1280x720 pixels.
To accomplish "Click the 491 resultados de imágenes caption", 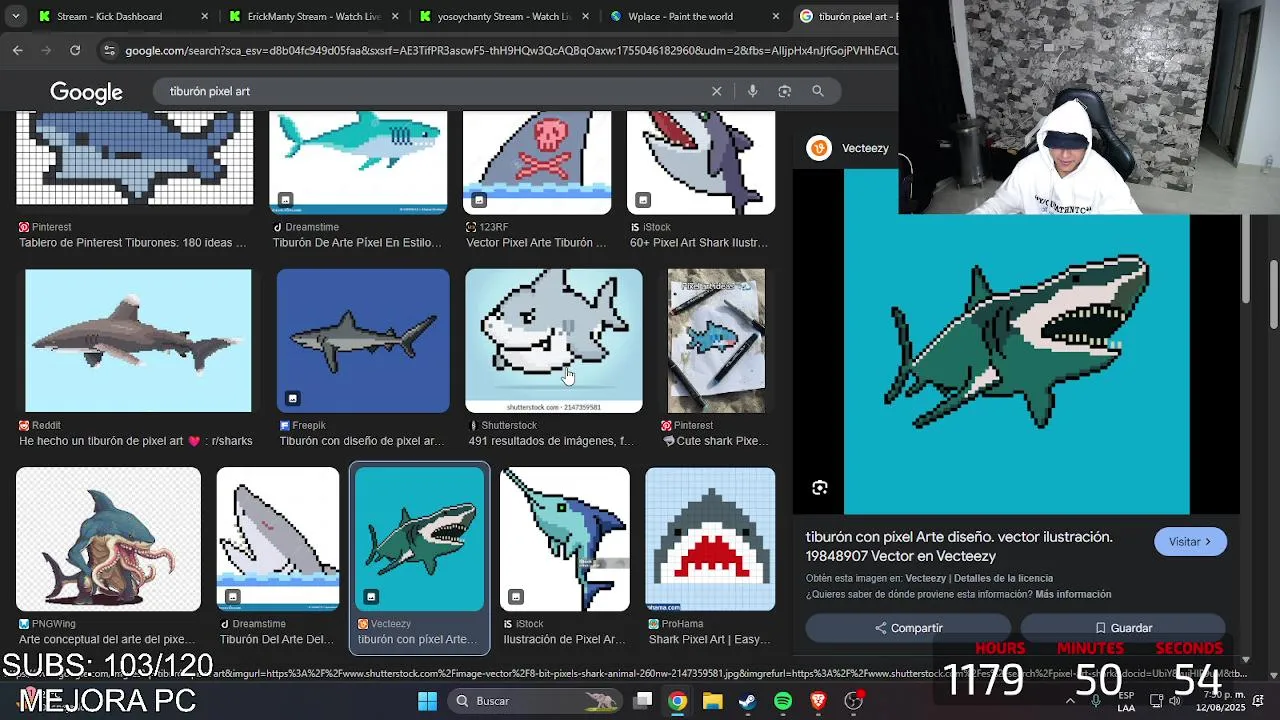I will 551,441.
